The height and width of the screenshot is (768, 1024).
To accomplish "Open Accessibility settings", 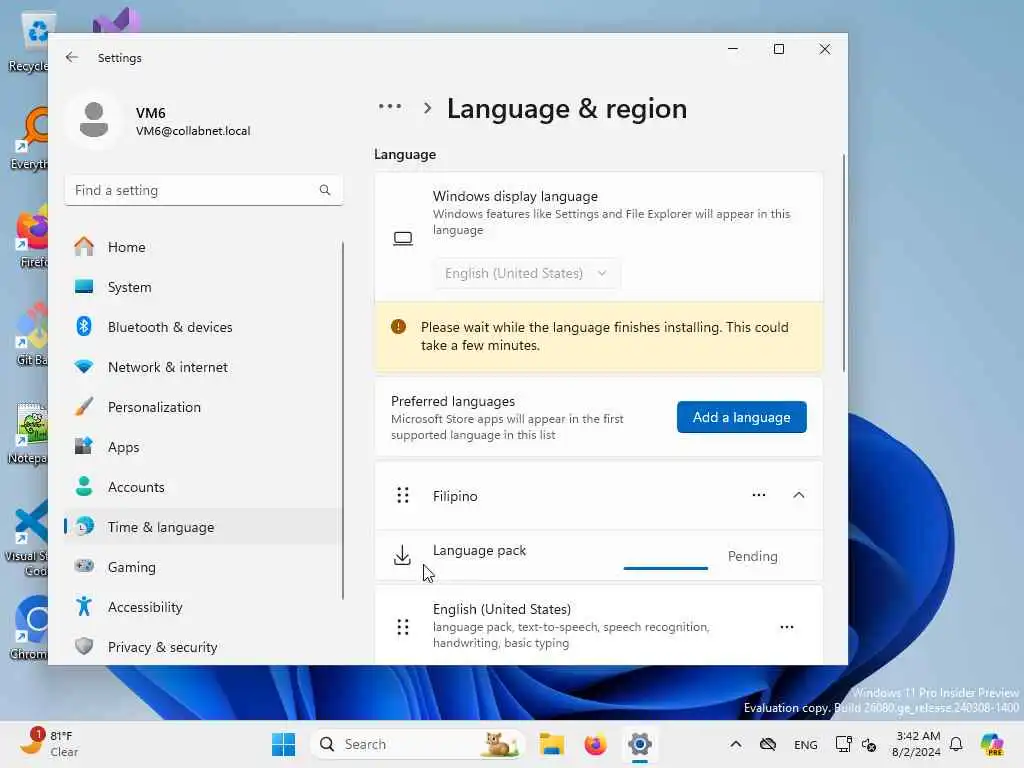I will [204, 607].
